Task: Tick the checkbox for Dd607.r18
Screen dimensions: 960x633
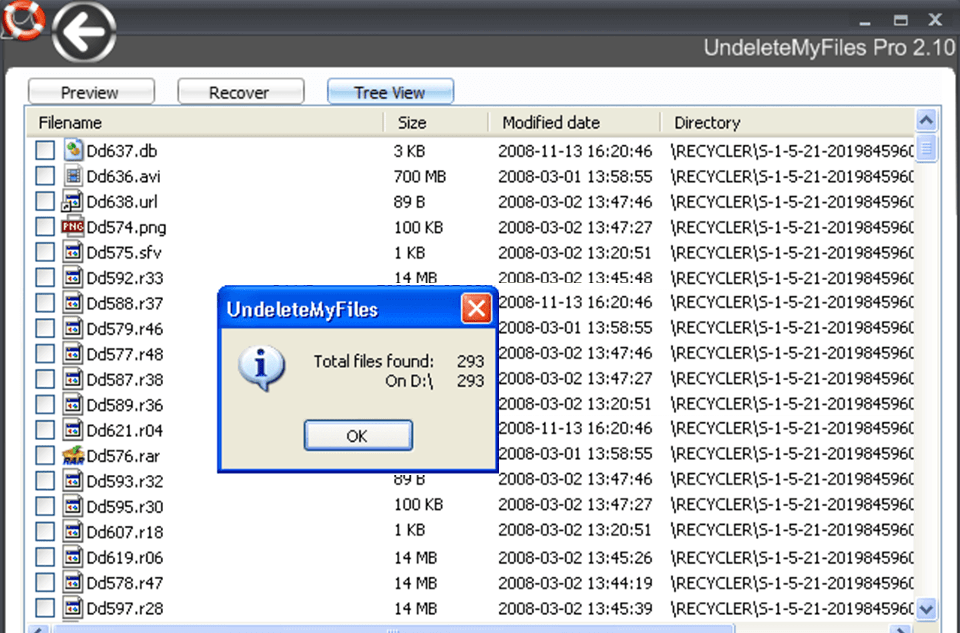Action: (x=43, y=531)
